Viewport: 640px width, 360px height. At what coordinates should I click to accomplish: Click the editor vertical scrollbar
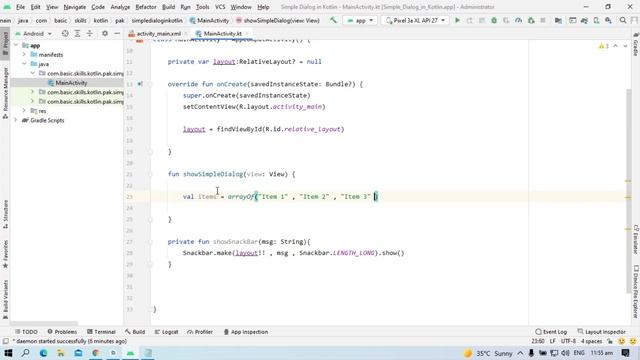628,190
